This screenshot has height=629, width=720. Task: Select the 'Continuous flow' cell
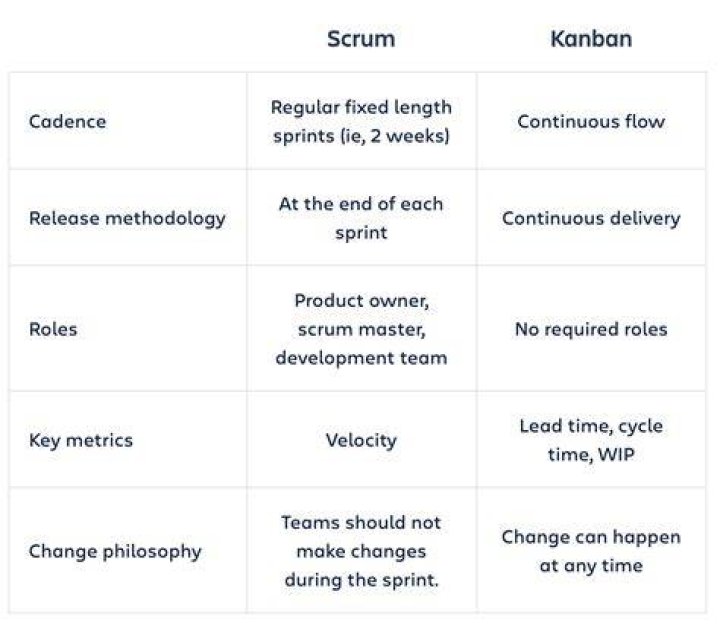[591, 122]
